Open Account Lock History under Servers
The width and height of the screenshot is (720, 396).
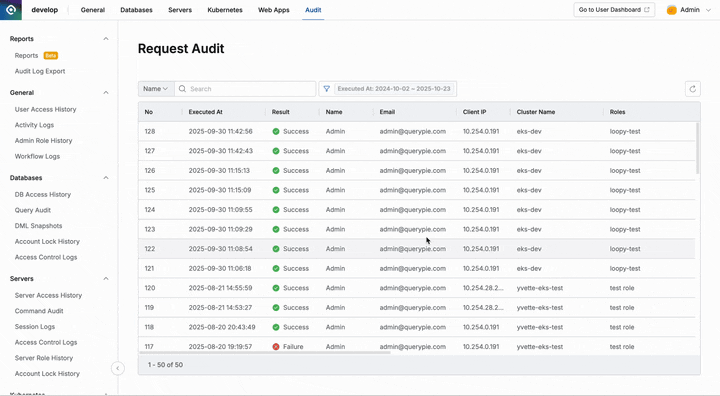click(47, 373)
